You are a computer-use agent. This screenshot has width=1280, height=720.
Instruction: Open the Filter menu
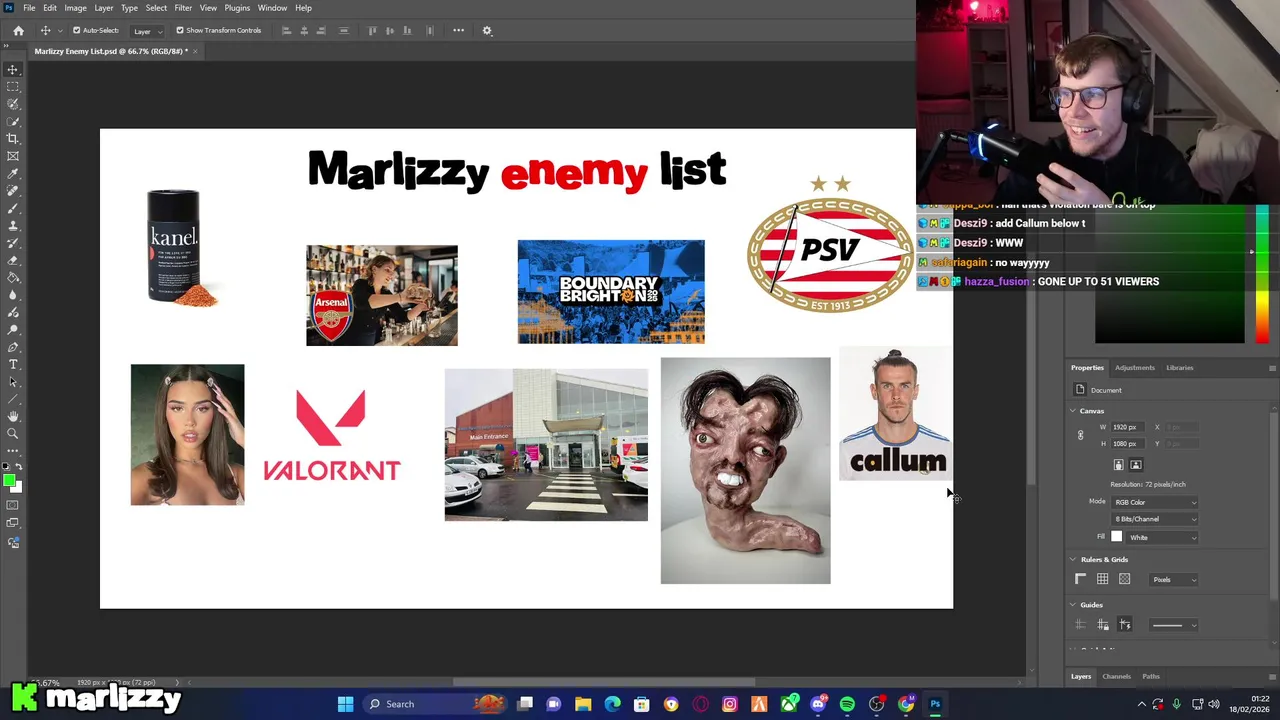(x=183, y=8)
